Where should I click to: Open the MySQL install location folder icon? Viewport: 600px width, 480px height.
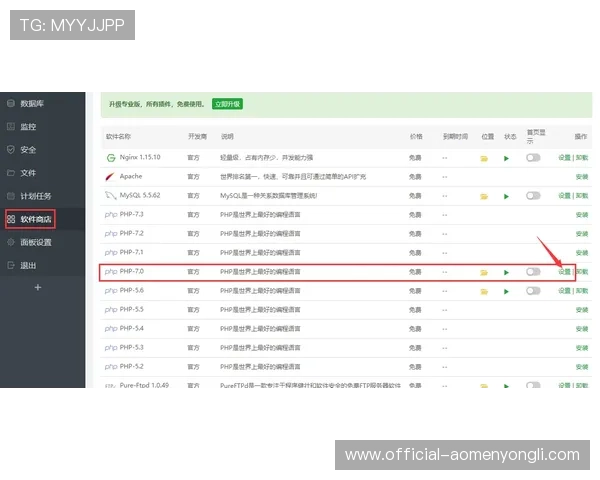coord(484,196)
